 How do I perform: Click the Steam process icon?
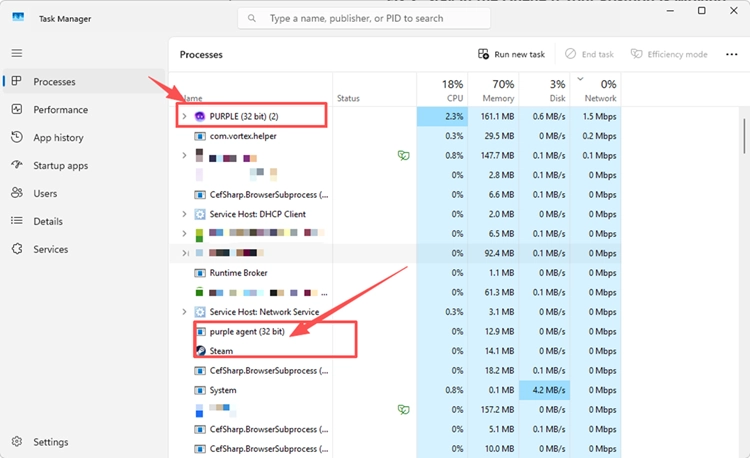pyautogui.click(x=200, y=351)
